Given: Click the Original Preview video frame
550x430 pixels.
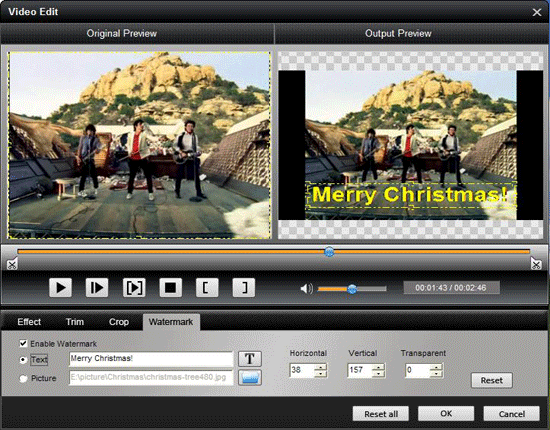Looking at the screenshot, I should click(140, 145).
